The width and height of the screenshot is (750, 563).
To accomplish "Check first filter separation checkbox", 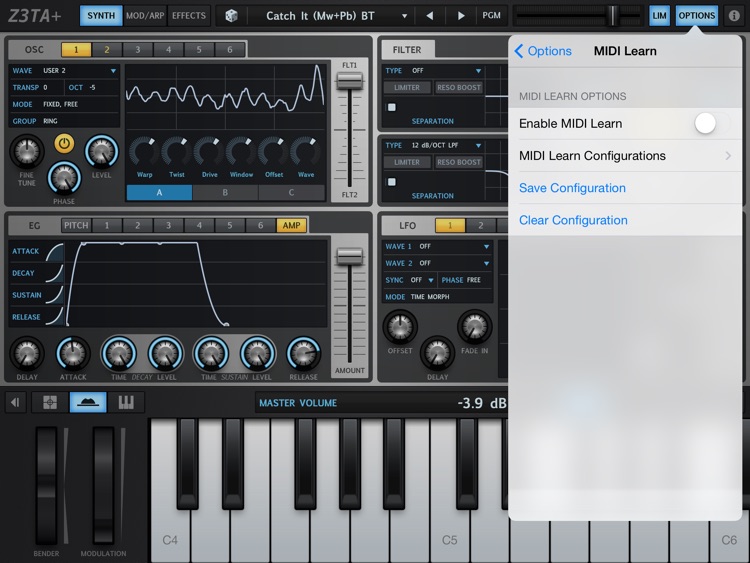I will (392, 107).
